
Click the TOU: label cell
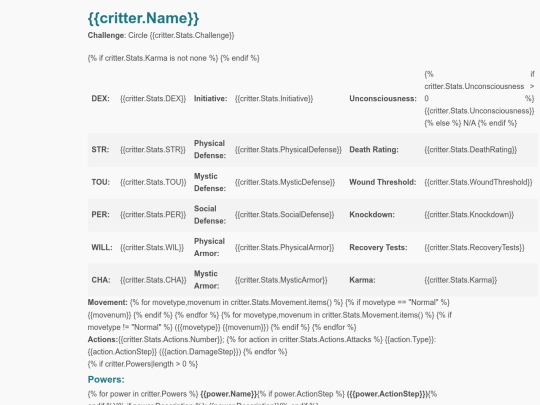101,182
